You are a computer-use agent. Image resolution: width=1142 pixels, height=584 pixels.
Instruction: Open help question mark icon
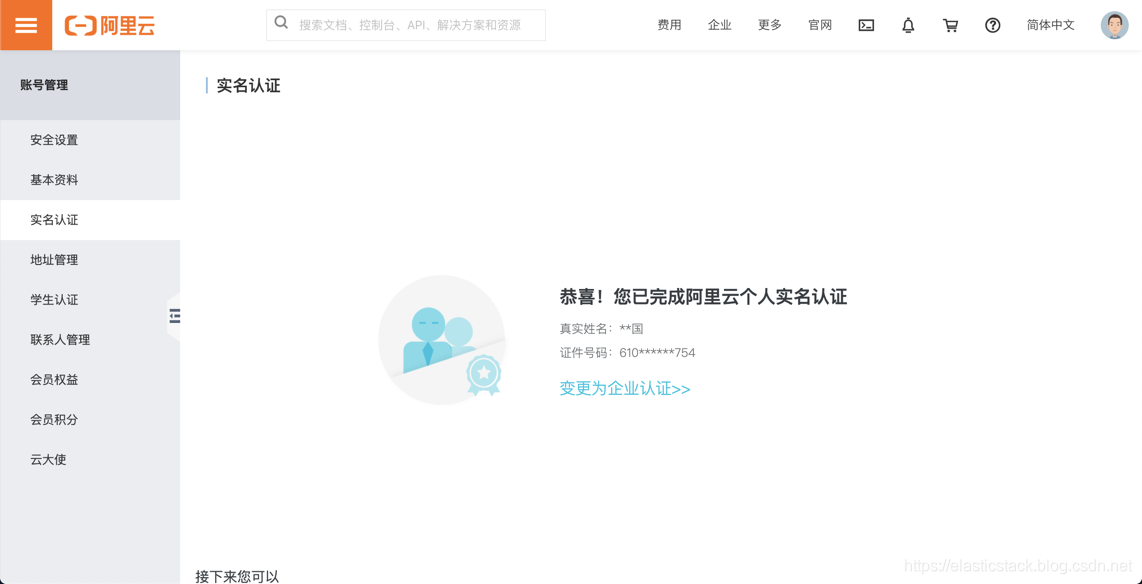(x=993, y=25)
